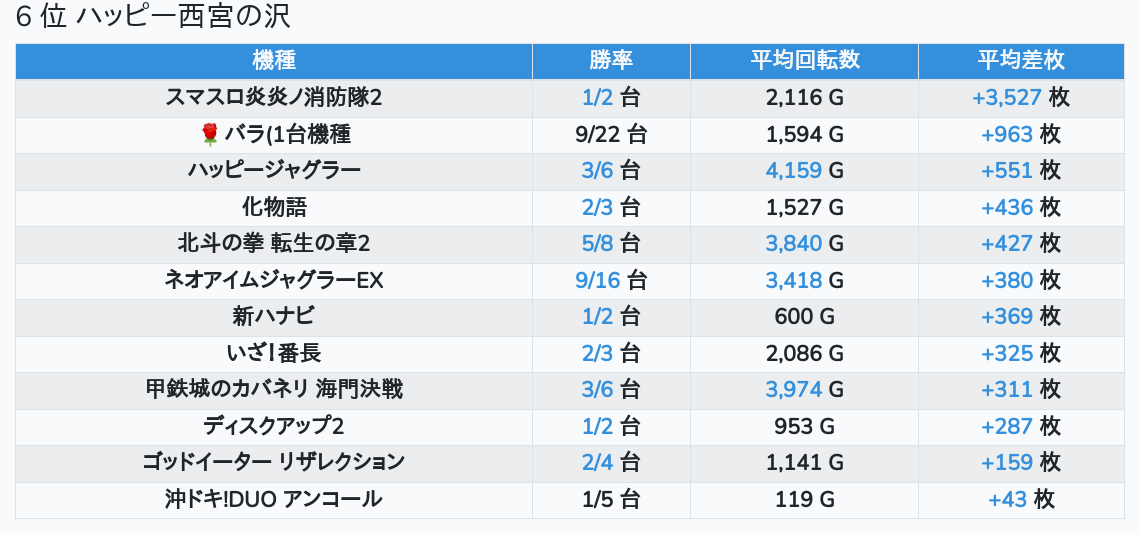Select 北斗の拳 転生の章2 row
Image resolution: width=1140 pixels, height=535 pixels.
[274, 244]
